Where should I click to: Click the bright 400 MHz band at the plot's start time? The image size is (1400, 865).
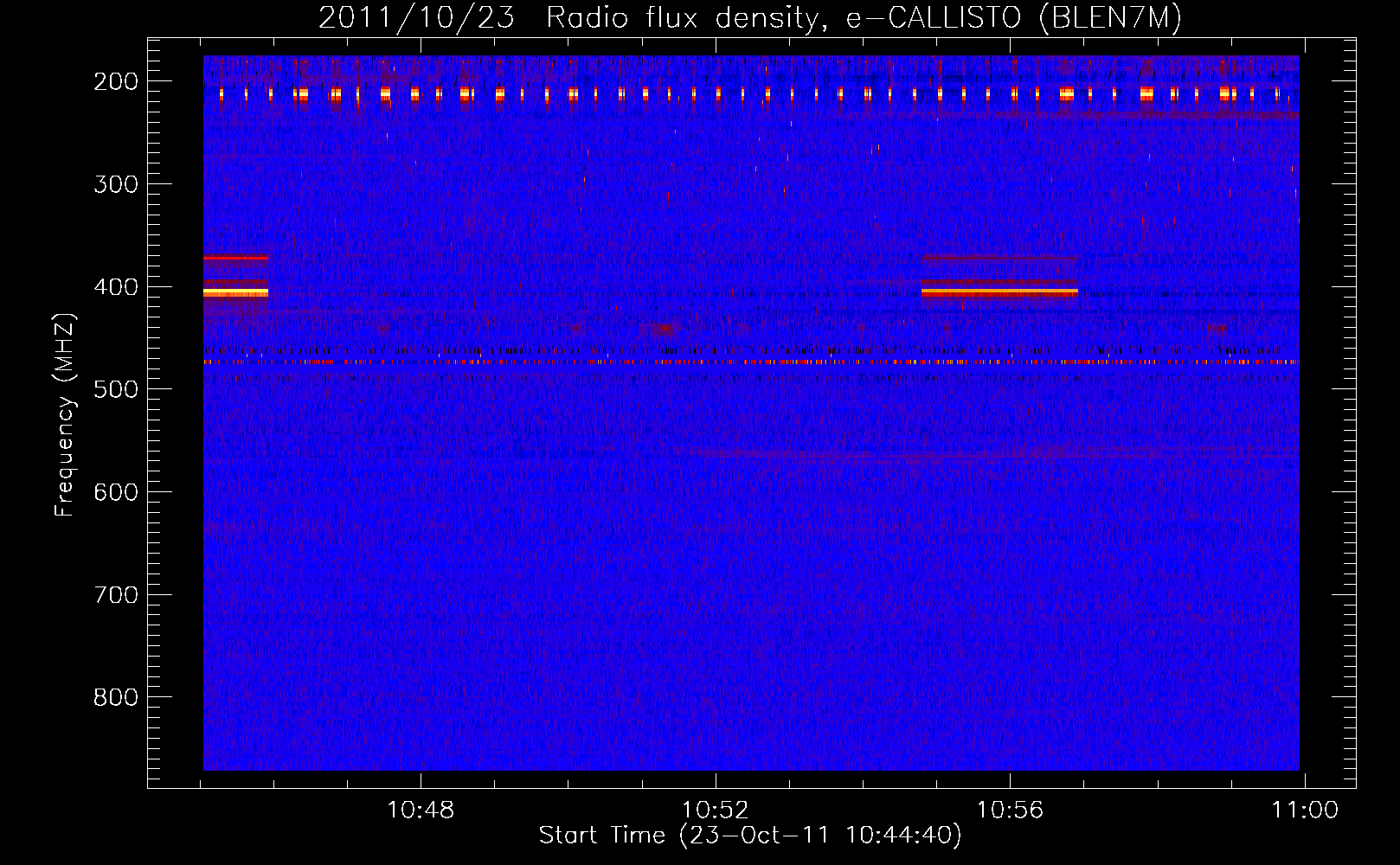click(235, 292)
